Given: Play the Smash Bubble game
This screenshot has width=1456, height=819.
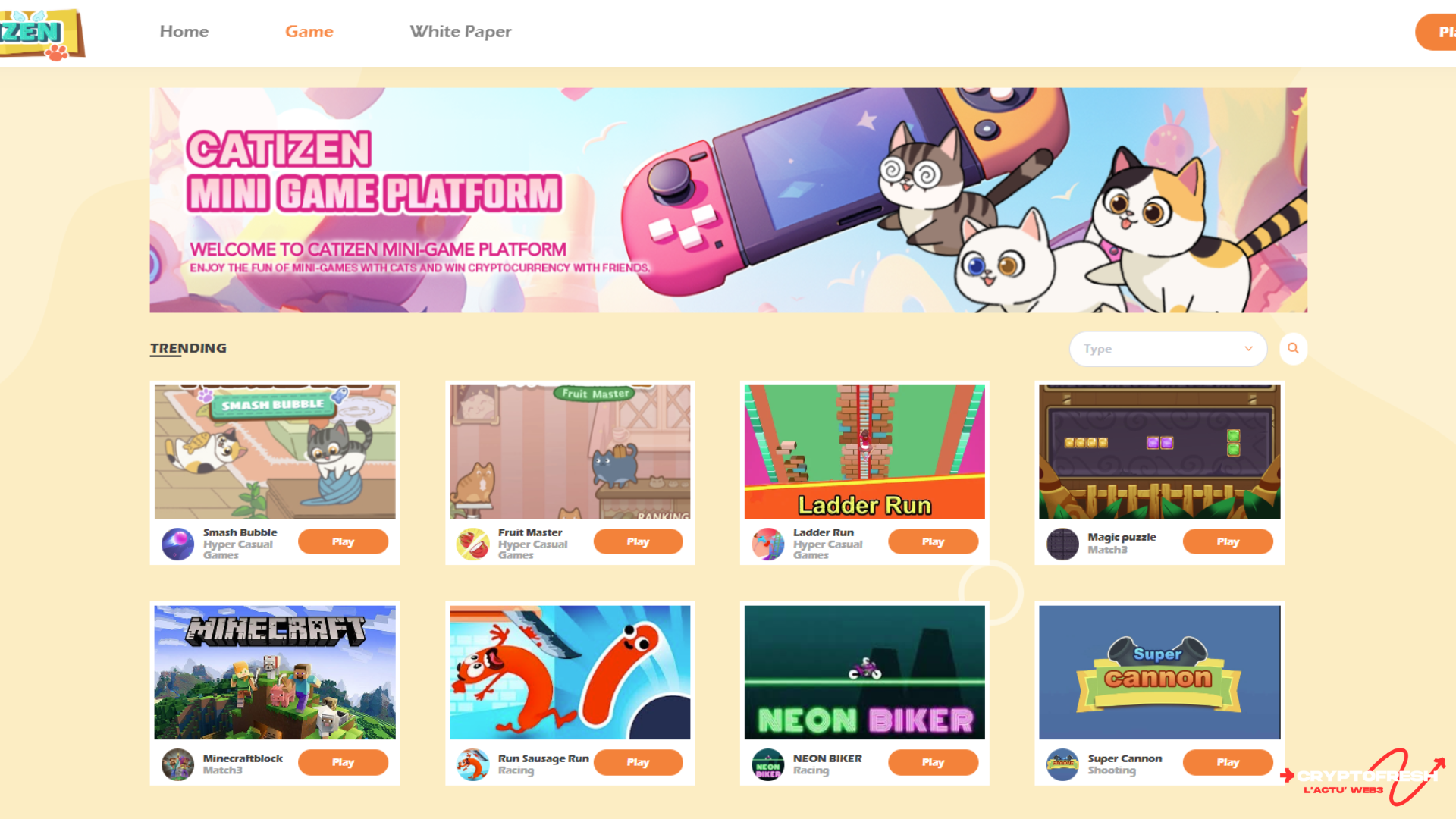Looking at the screenshot, I should pos(343,541).
